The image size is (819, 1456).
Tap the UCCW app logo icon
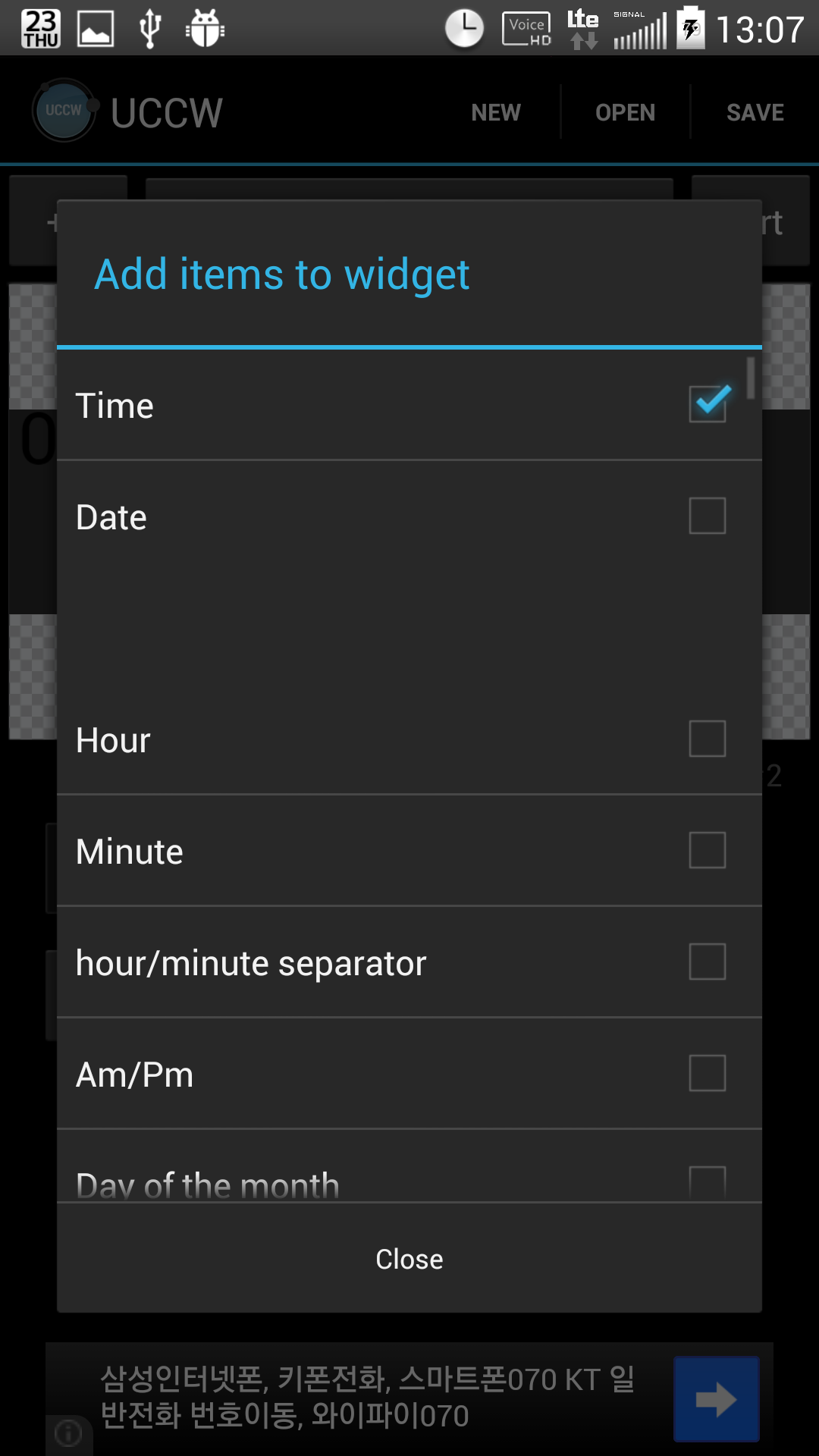point(64,111)
